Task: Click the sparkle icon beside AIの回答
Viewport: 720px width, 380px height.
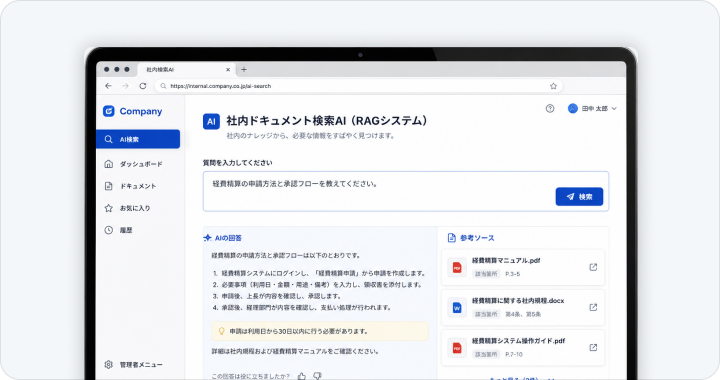Action: coord(208,238)
